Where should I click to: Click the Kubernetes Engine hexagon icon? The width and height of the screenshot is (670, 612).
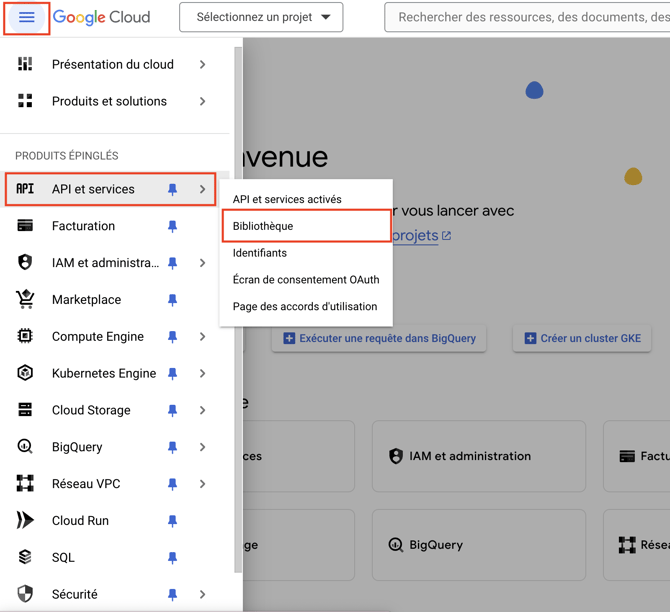(25, 373)
